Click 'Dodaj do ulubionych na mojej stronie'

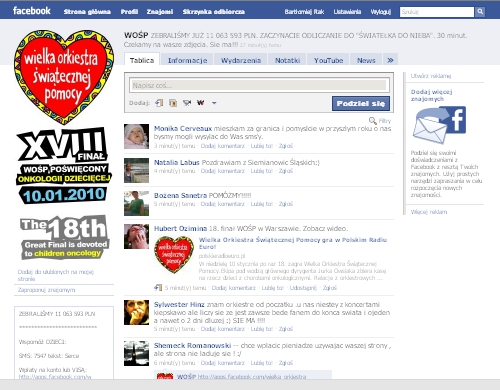[56, 275]
